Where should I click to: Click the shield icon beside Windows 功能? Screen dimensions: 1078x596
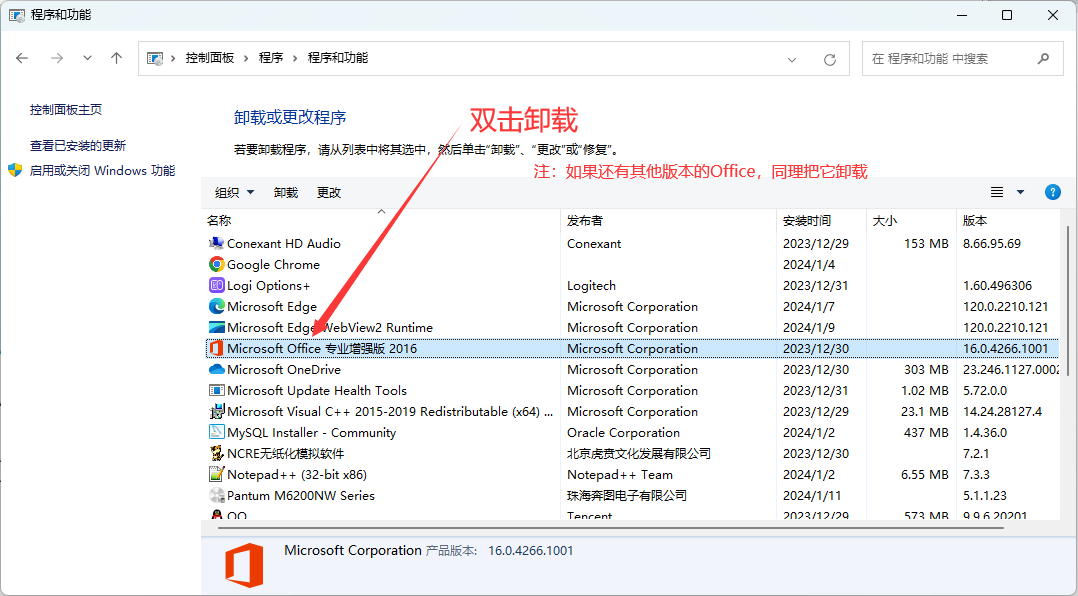[15, 170]
